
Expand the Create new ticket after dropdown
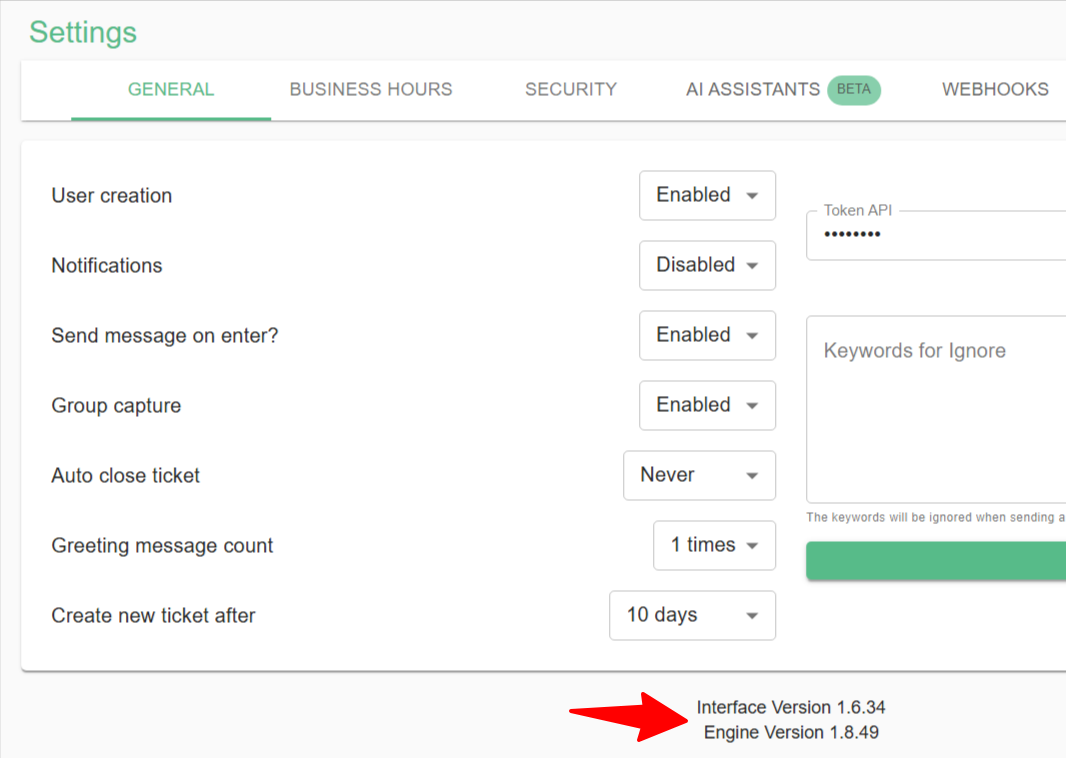(x=692, y=615)
